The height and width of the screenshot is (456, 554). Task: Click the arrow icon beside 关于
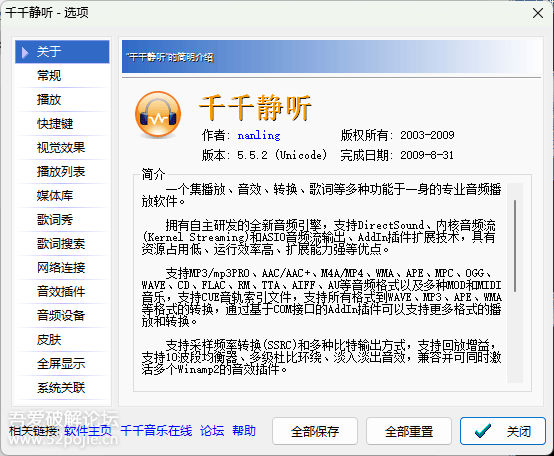click(x=25, y=52)
